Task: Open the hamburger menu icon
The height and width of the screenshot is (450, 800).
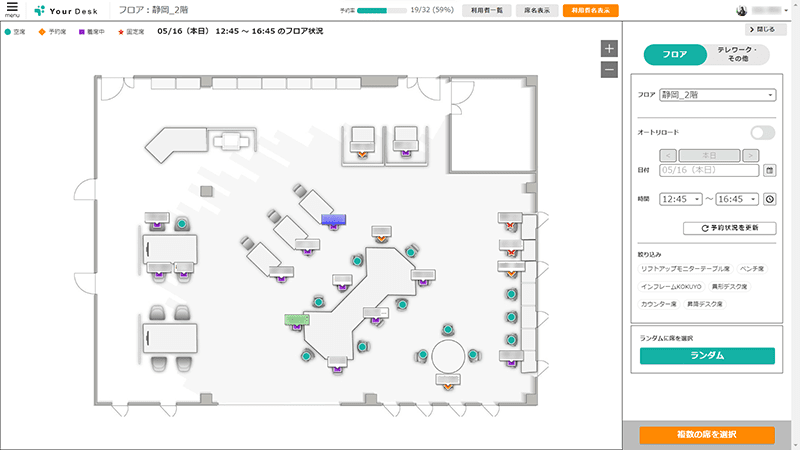Action: 12,10
